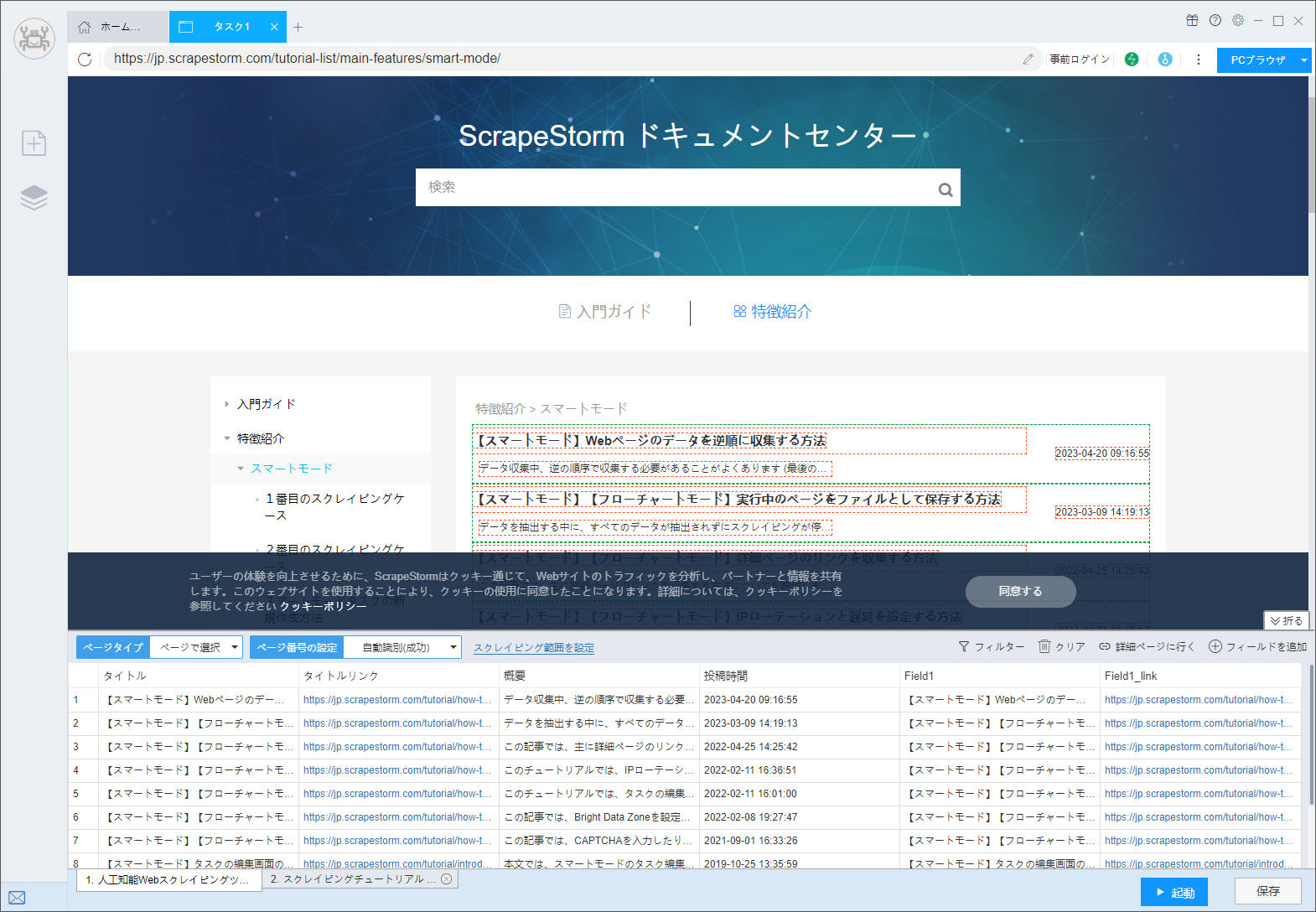Click the mail icon at bottom left
Screen dimensions: 1316x912
point(17,898)
